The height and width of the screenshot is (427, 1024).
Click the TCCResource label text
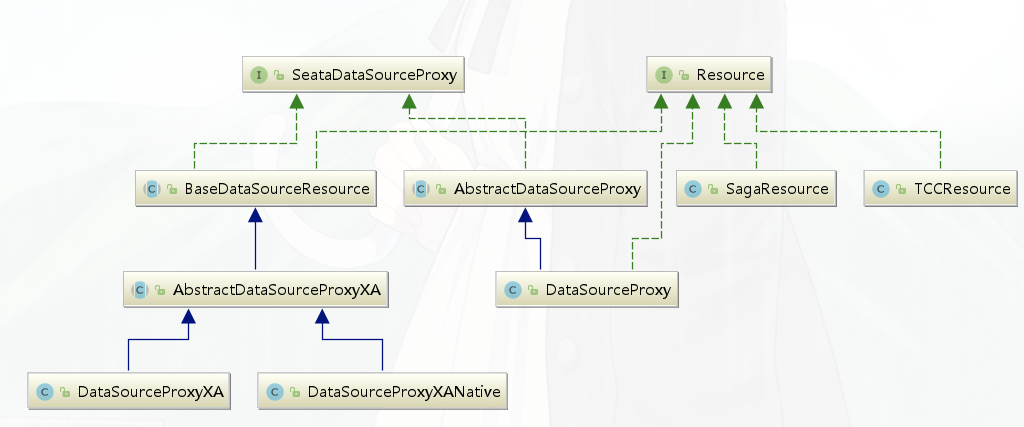pos(963,189)
